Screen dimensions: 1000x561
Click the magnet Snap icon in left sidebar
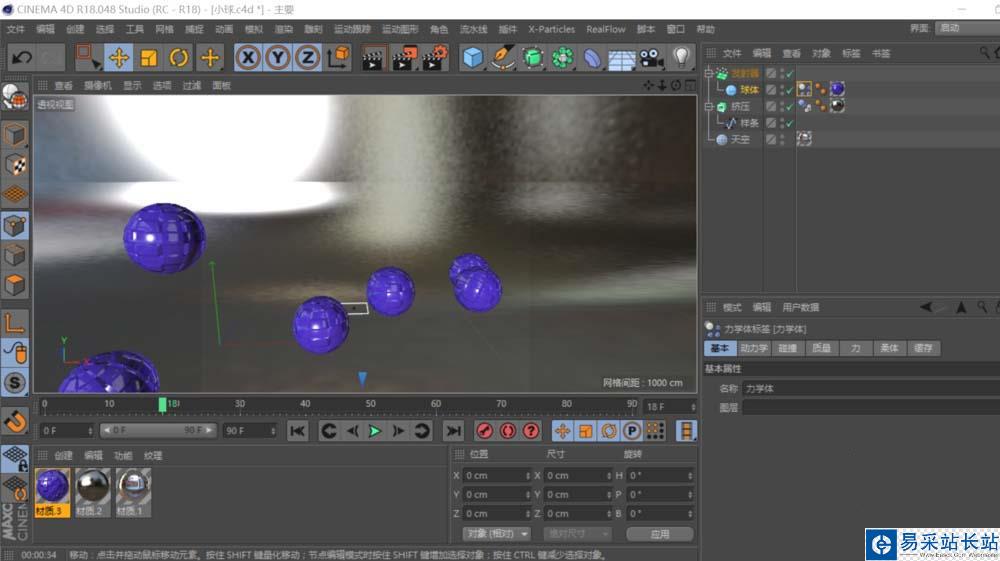(x=15, y=422)
